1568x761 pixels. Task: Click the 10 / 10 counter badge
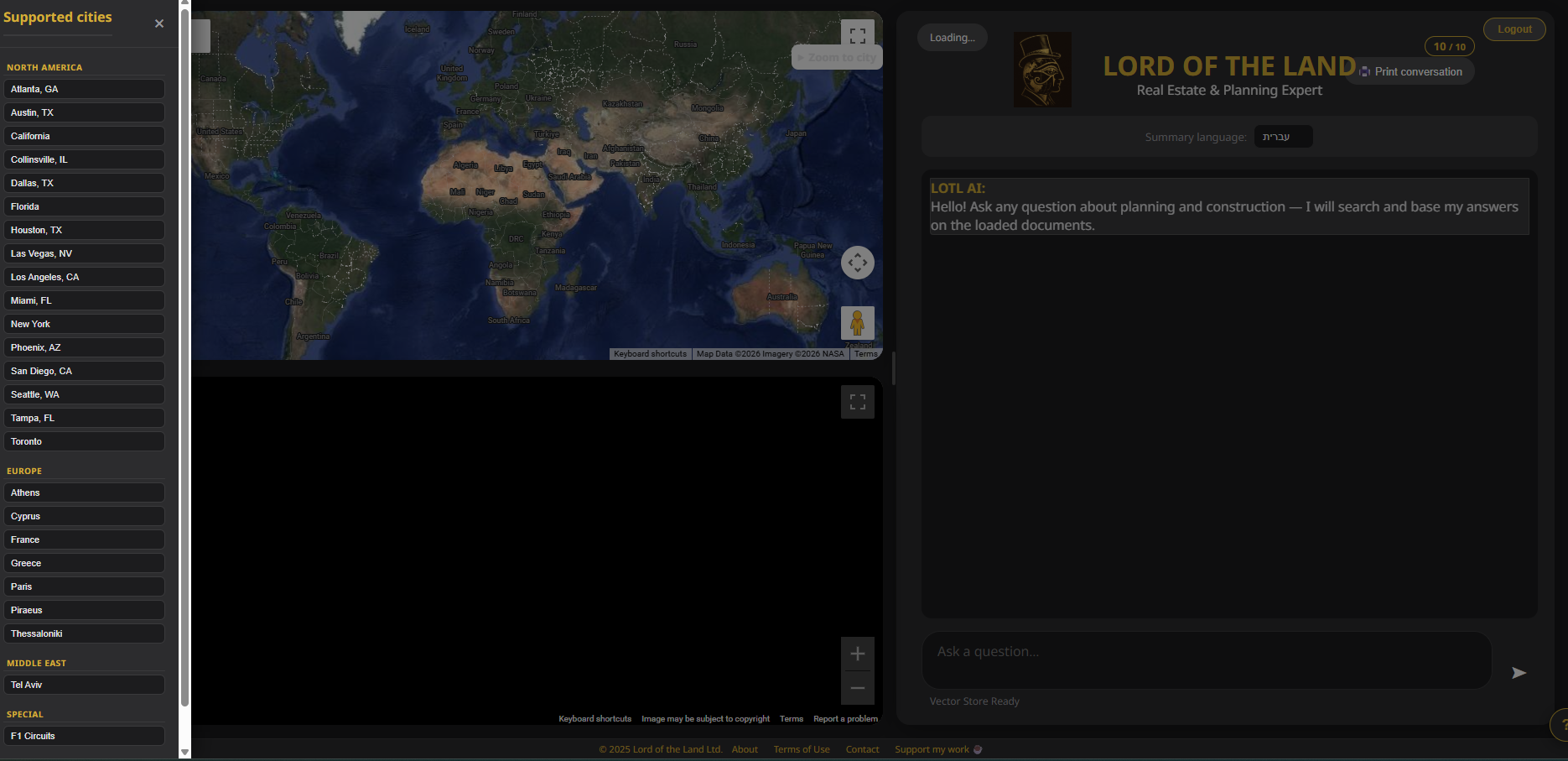click(x=1449, y=46)
